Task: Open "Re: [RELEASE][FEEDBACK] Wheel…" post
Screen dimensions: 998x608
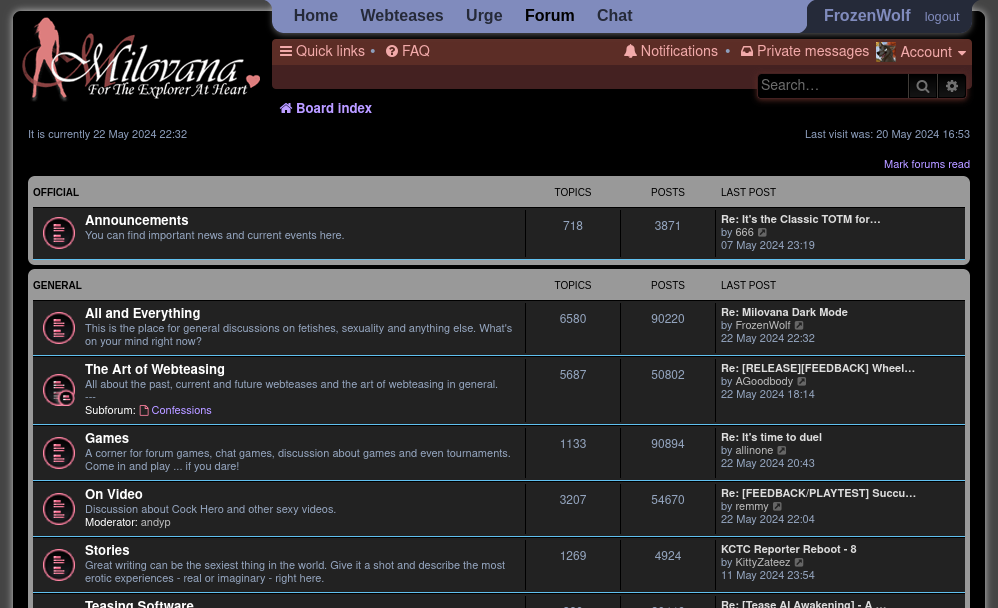Action: (818, 369)
